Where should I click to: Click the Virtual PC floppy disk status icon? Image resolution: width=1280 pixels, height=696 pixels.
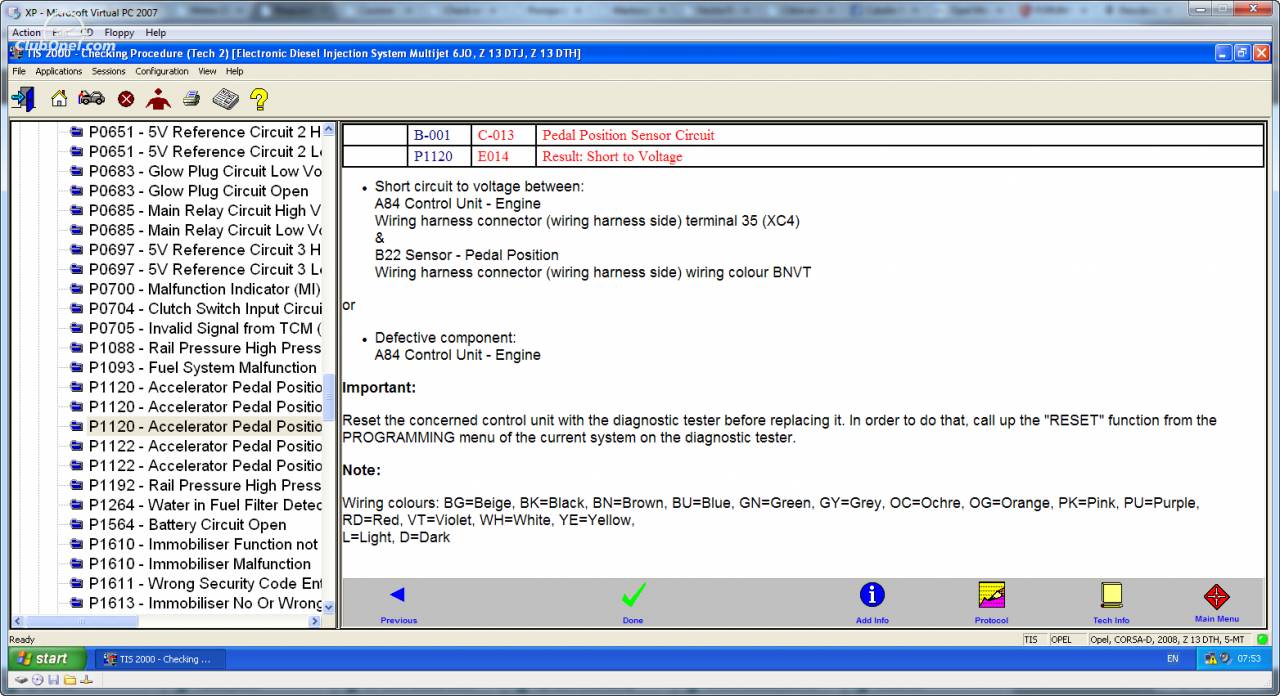tap(53, 680)
